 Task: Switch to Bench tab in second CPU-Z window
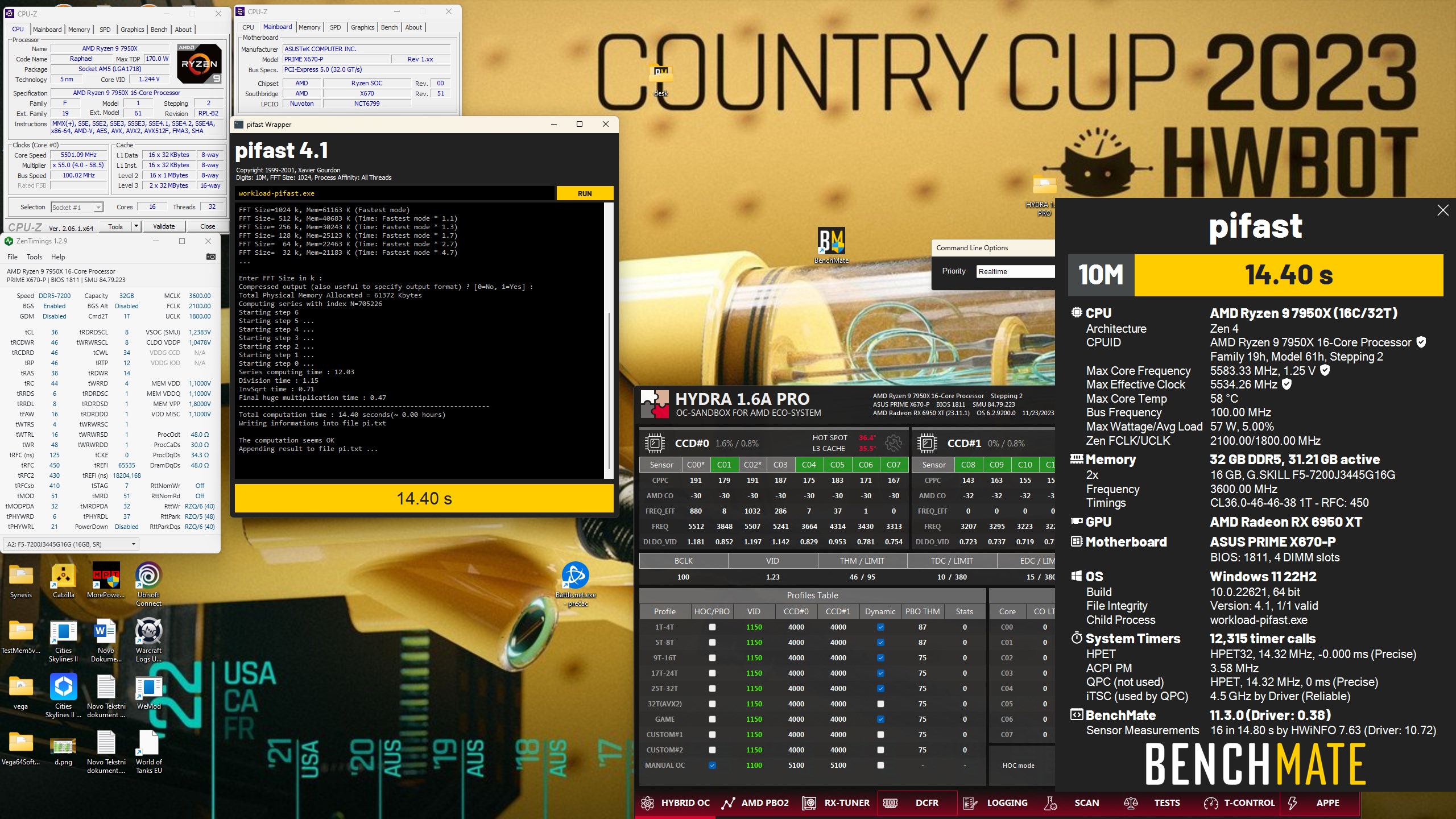coord(389,27)
